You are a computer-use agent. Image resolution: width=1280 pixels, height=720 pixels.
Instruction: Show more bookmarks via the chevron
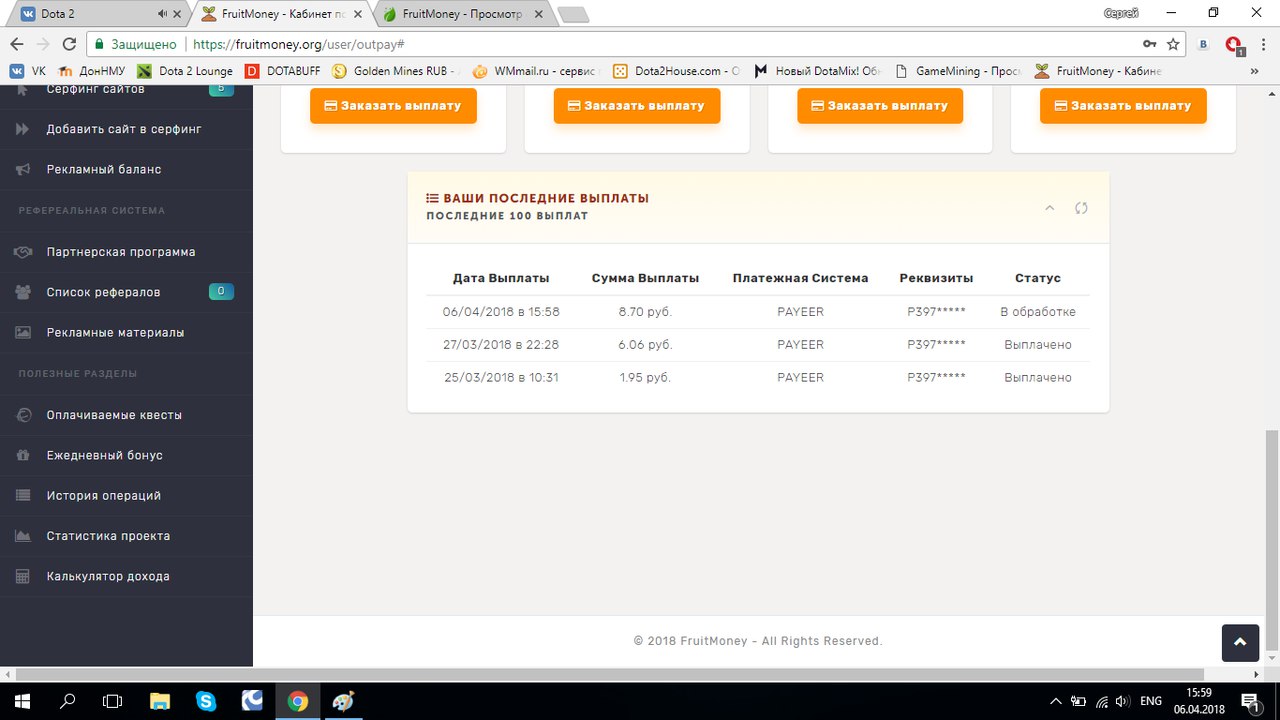[1254, 71]
